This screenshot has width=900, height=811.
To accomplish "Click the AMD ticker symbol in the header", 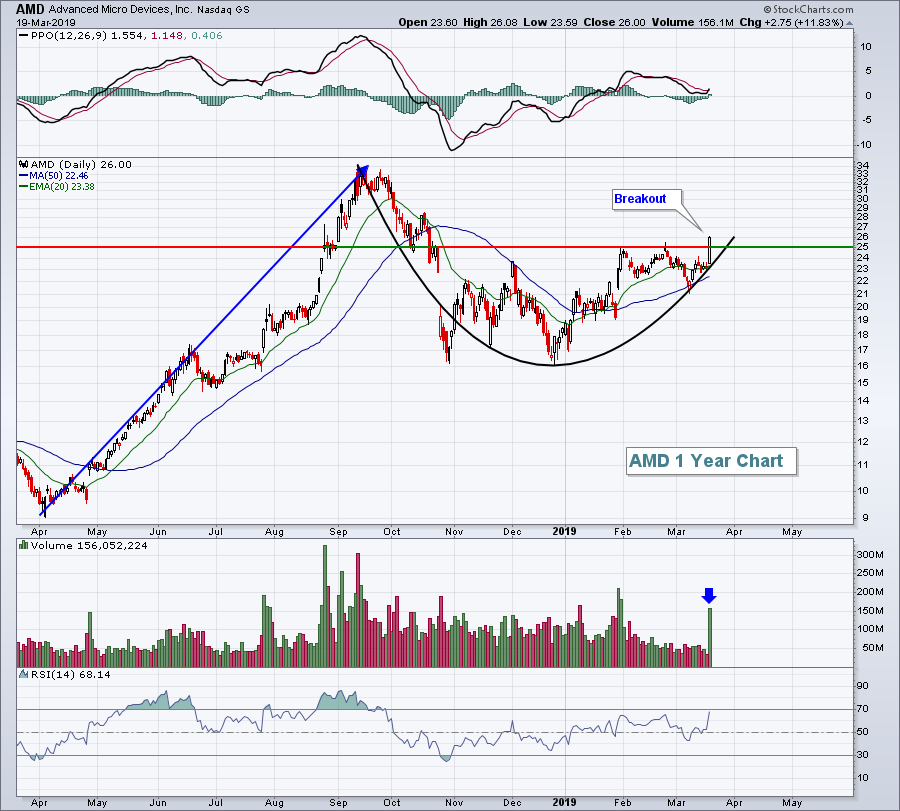I will point(30,9).
